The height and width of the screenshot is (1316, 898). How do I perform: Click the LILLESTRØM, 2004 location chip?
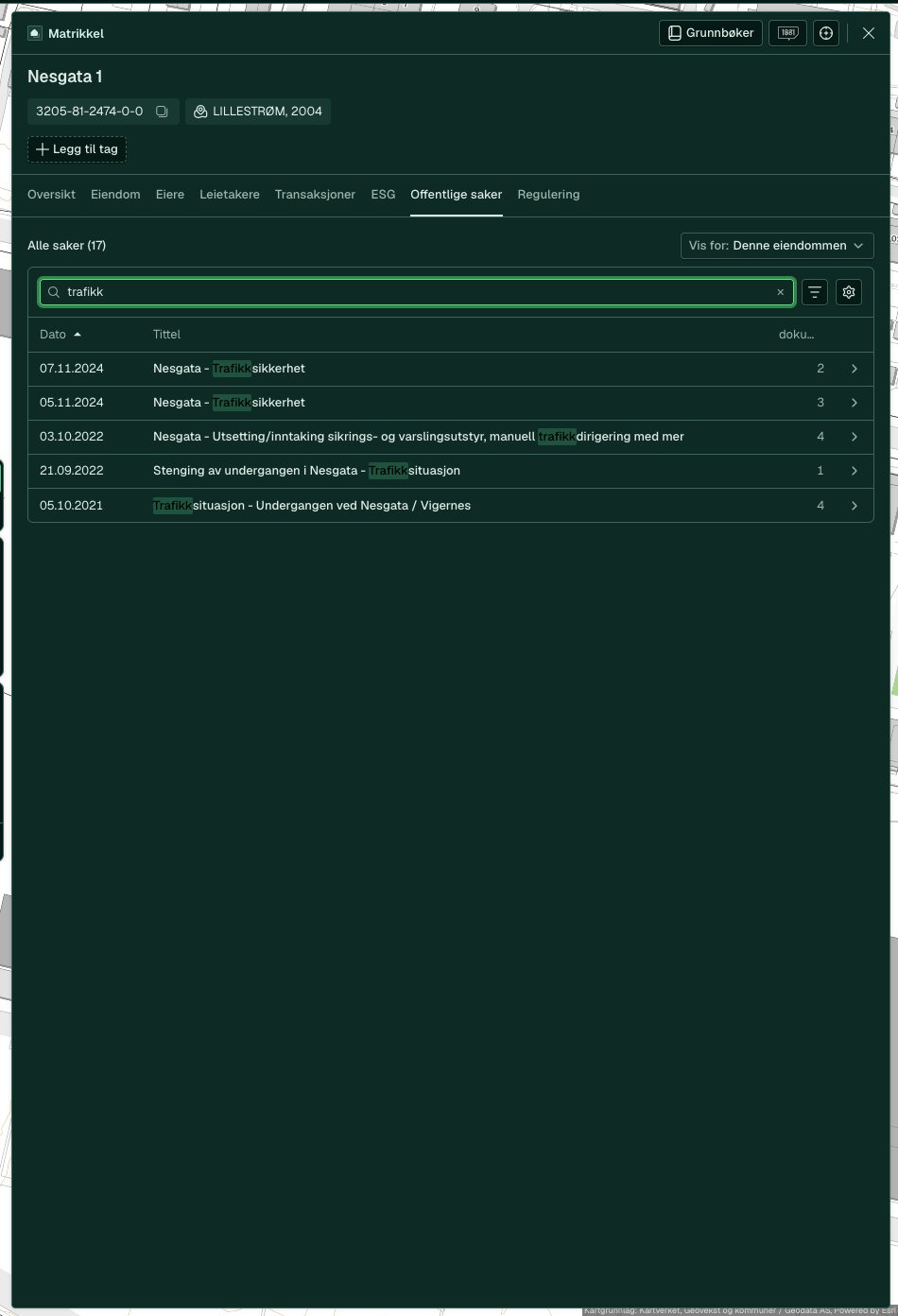point(258,112)
